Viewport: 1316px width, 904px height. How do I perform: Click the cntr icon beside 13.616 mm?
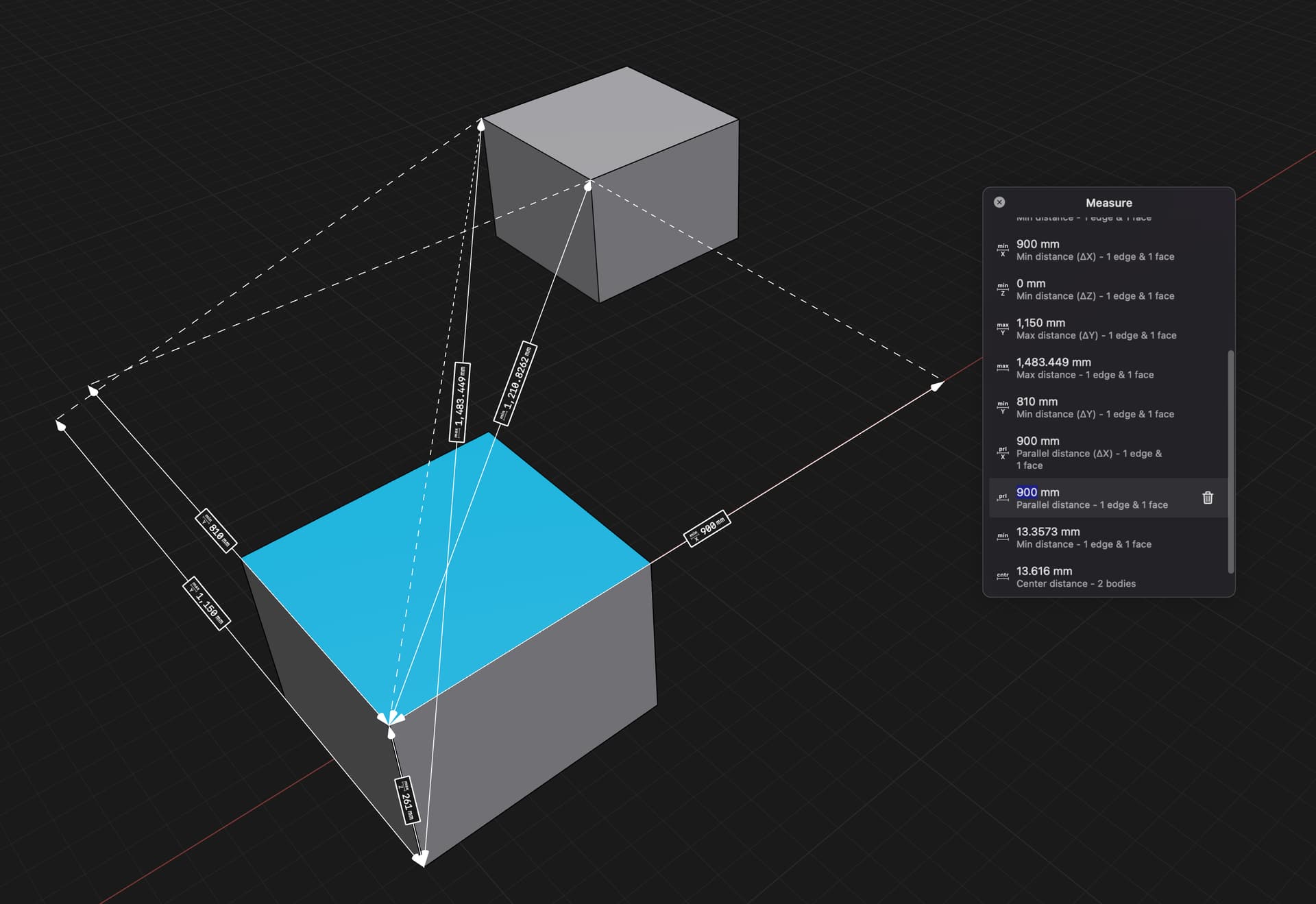click(1003, 577)
